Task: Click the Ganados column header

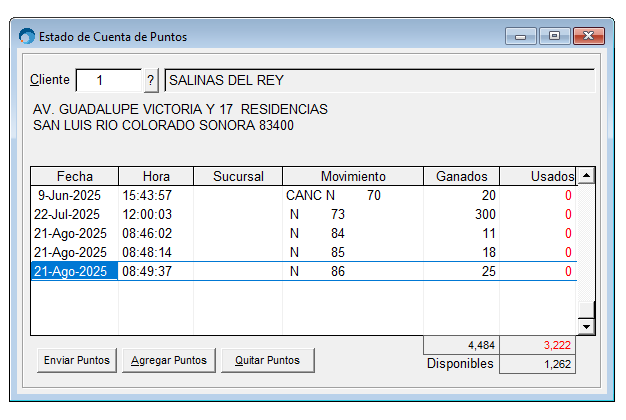Action: coord(461,176)
